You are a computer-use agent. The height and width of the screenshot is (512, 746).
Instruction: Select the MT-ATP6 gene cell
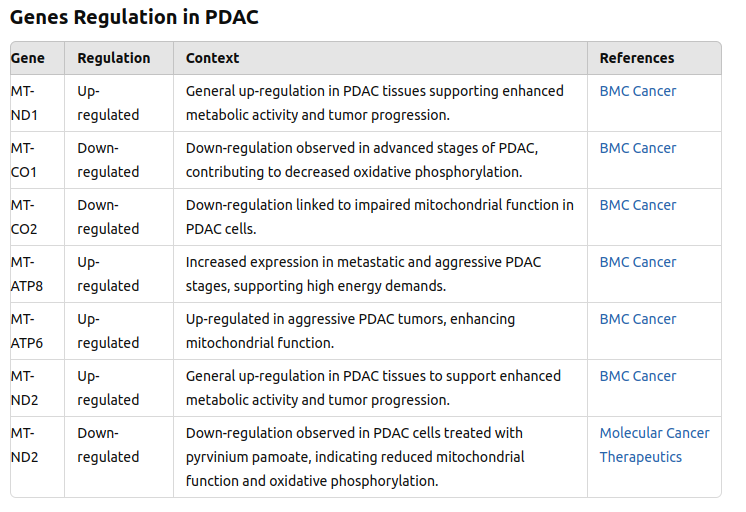click(27, 331)
